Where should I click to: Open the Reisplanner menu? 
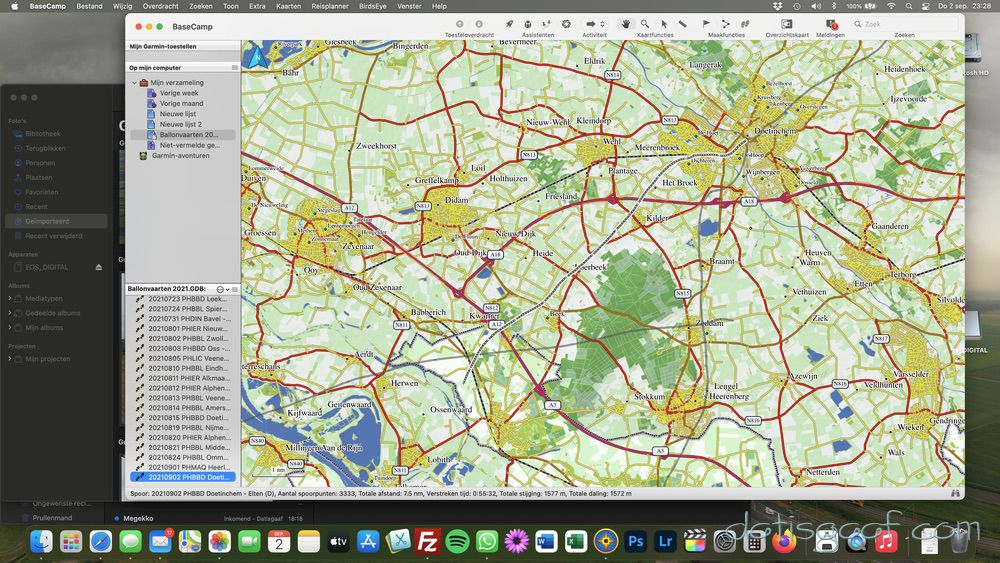pyautogui.click(x=329, y=6)
